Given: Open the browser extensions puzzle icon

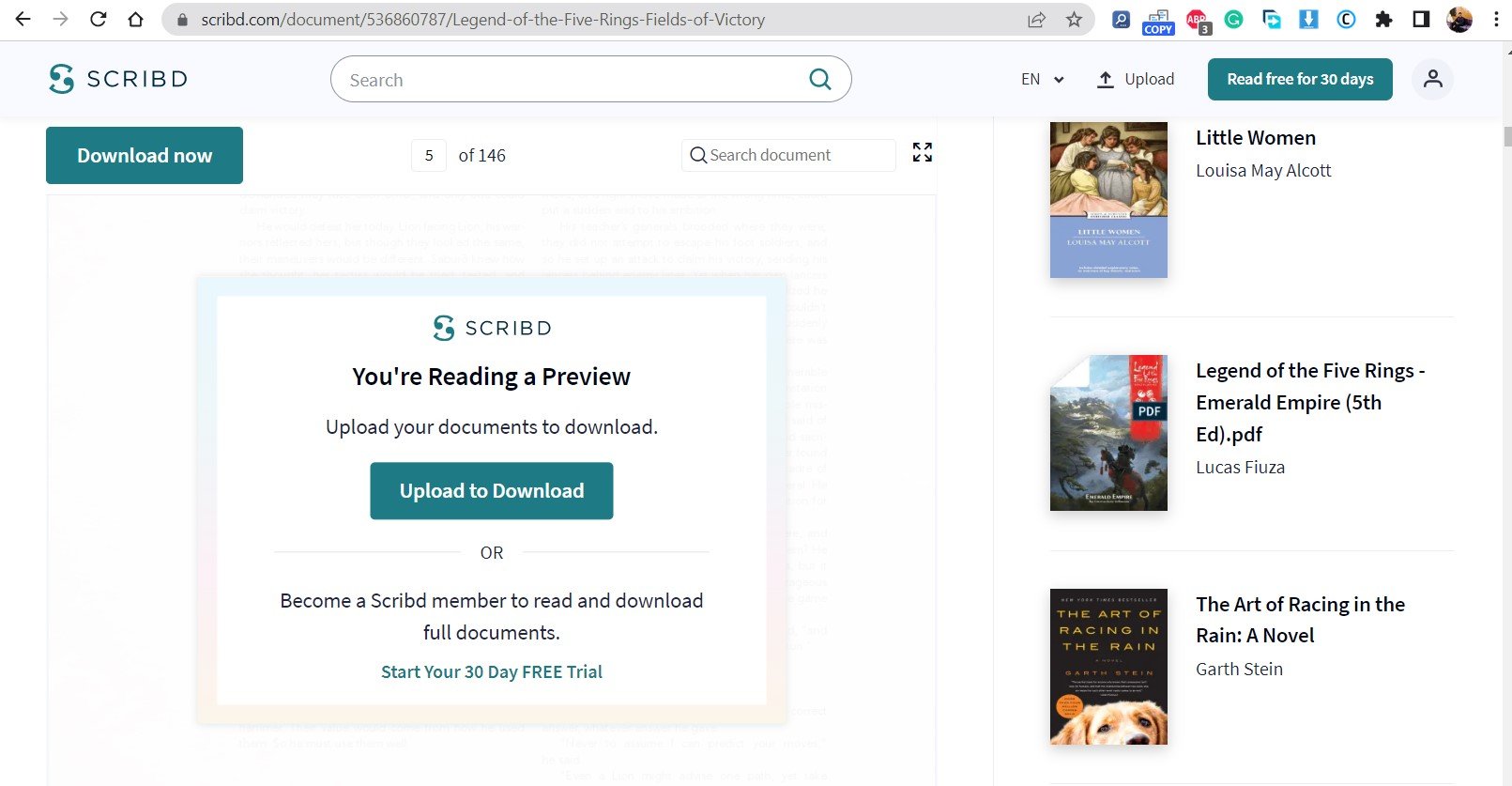Looking at the screenshot, I should click(x=1383, y=20).
